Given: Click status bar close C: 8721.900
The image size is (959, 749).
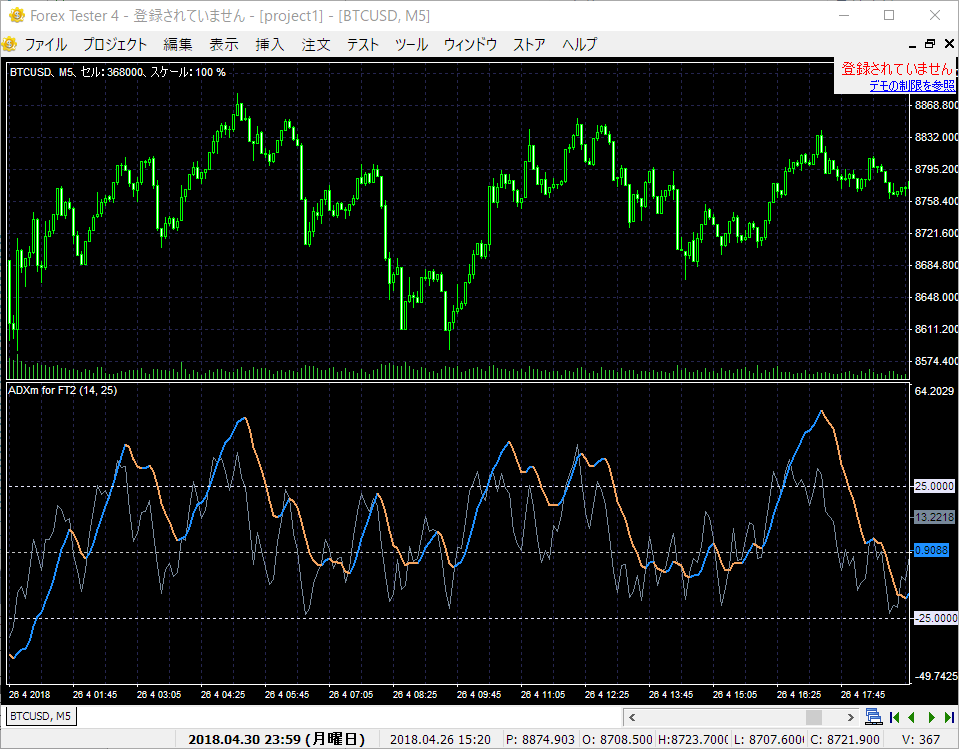Looking at the screenshot, I should (x=845, y=739).
